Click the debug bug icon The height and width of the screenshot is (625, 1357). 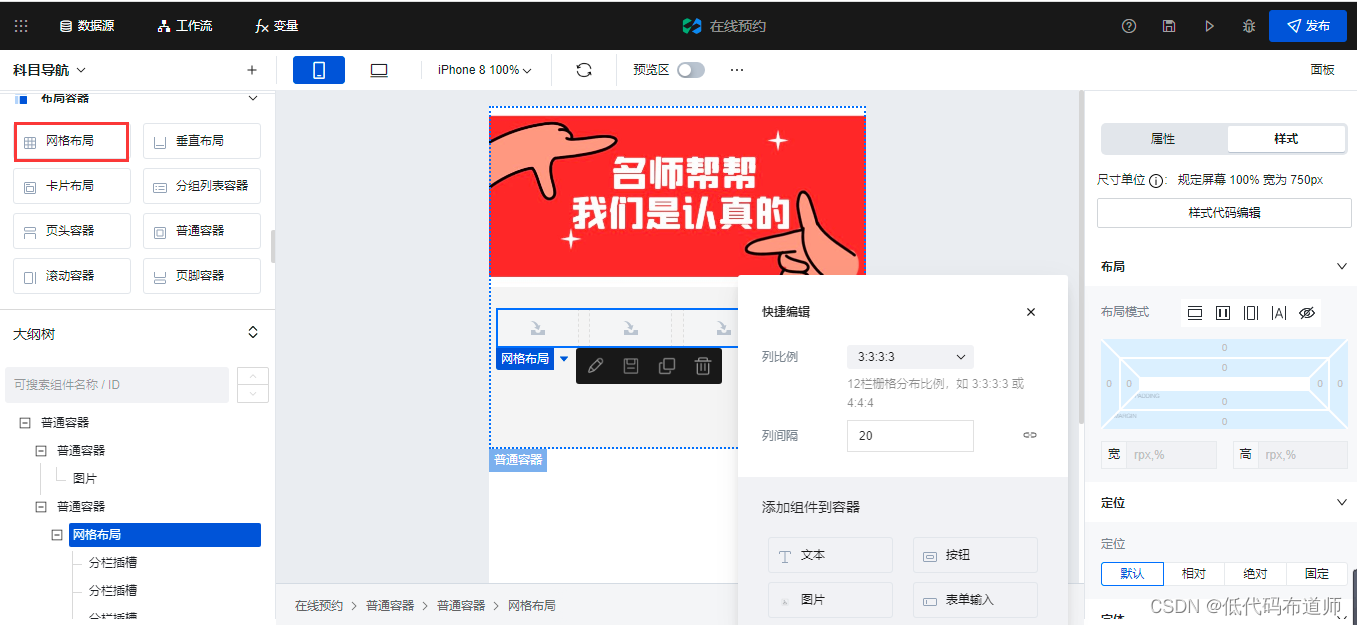(1249, 26)
